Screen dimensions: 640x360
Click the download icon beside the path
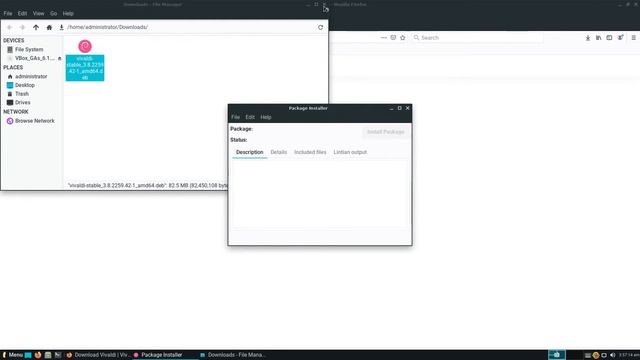[x=62, y=27]
